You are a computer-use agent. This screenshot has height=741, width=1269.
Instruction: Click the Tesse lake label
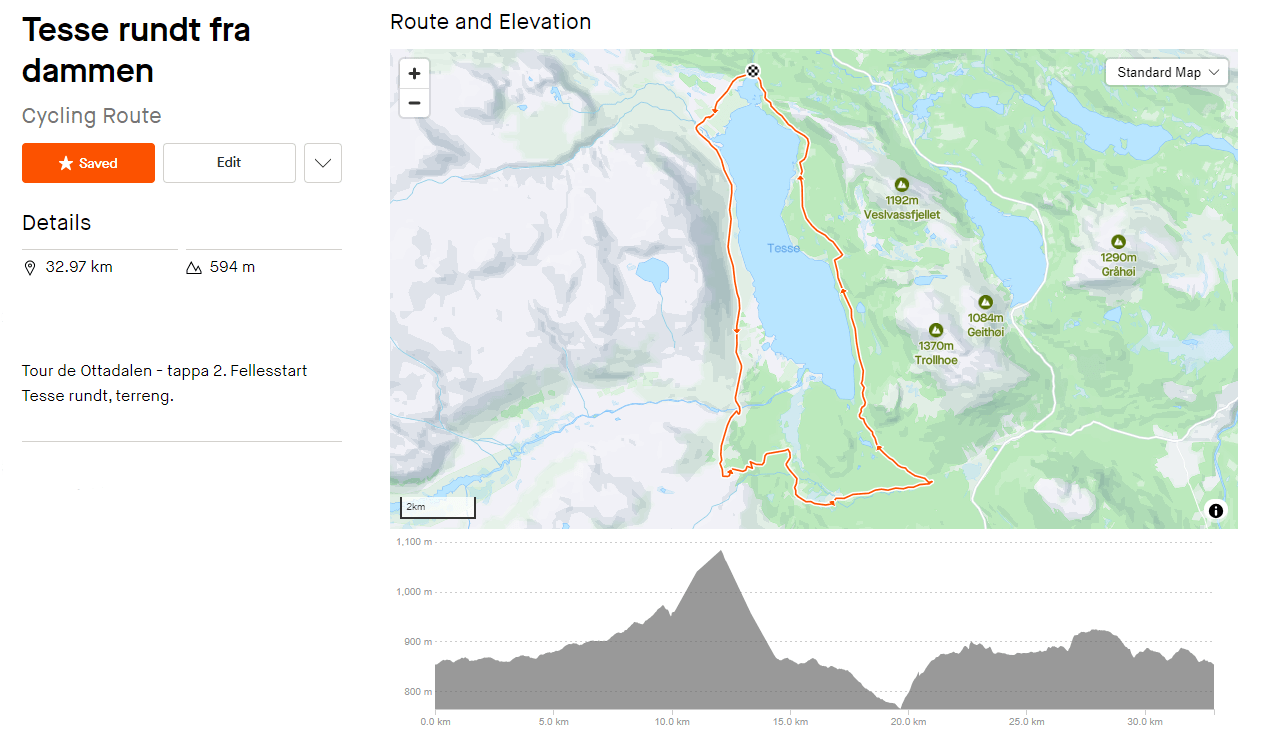tap(784, 248)
